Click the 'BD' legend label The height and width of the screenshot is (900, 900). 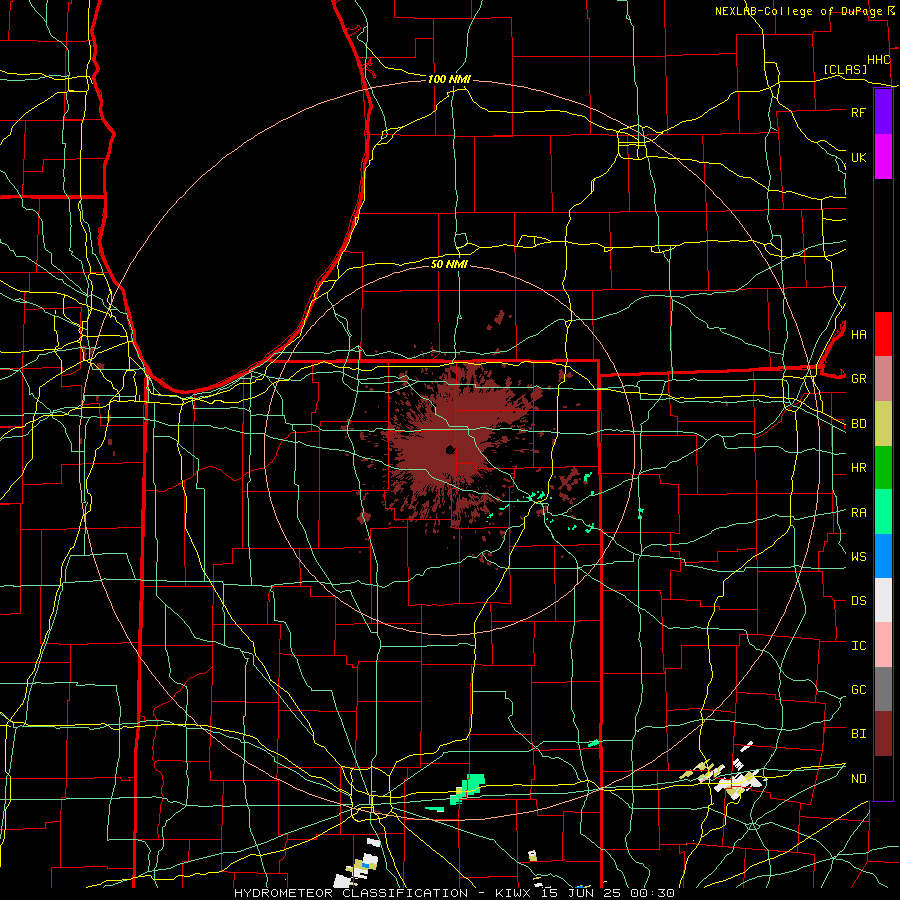[x=858, y=424]
